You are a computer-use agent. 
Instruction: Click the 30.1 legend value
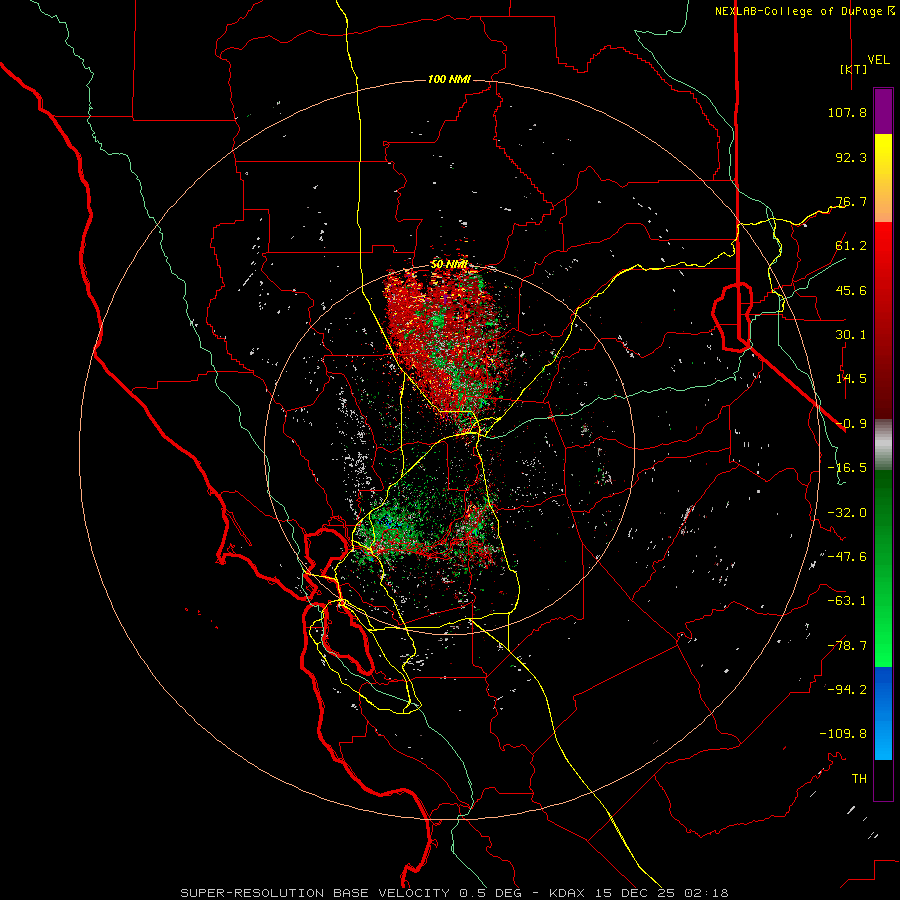click(851, 335)
